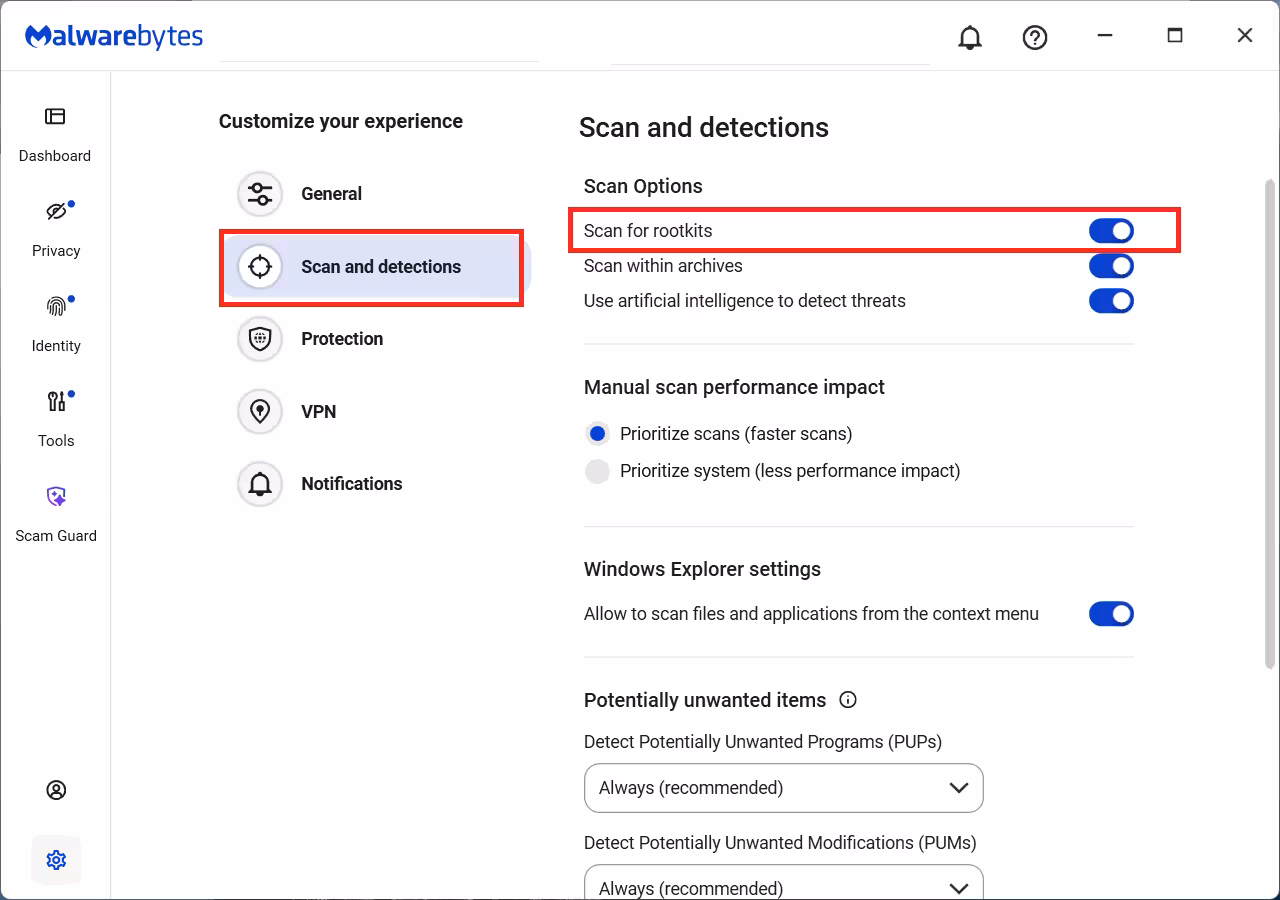
Task: Click Manual scan performance impact heading
Action: click(734, 387)
